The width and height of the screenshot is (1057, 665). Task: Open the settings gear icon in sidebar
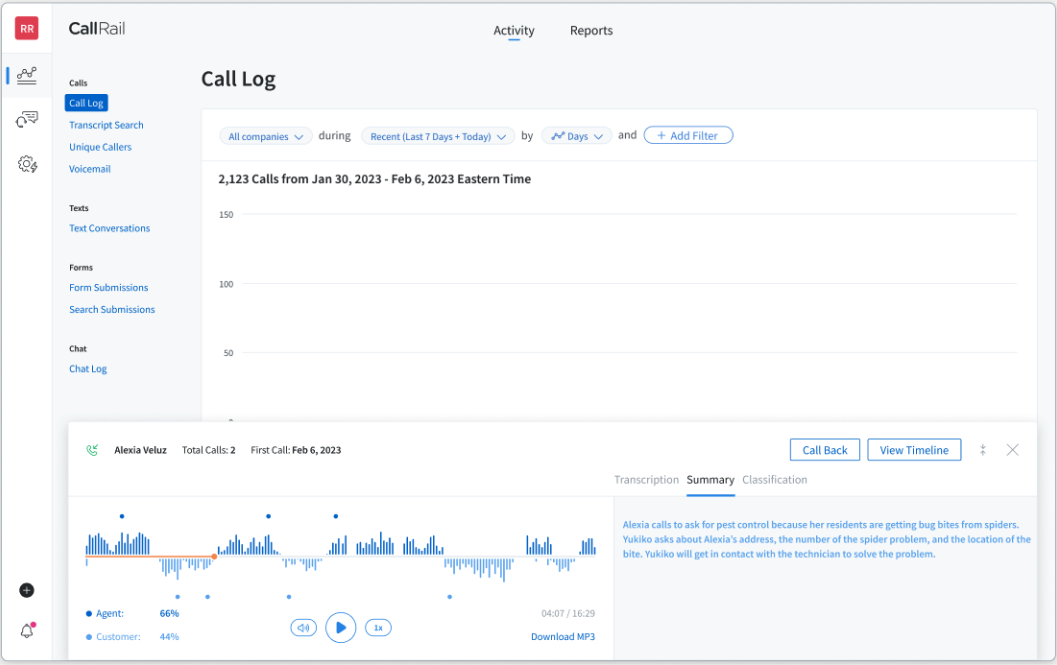point(27,164)
